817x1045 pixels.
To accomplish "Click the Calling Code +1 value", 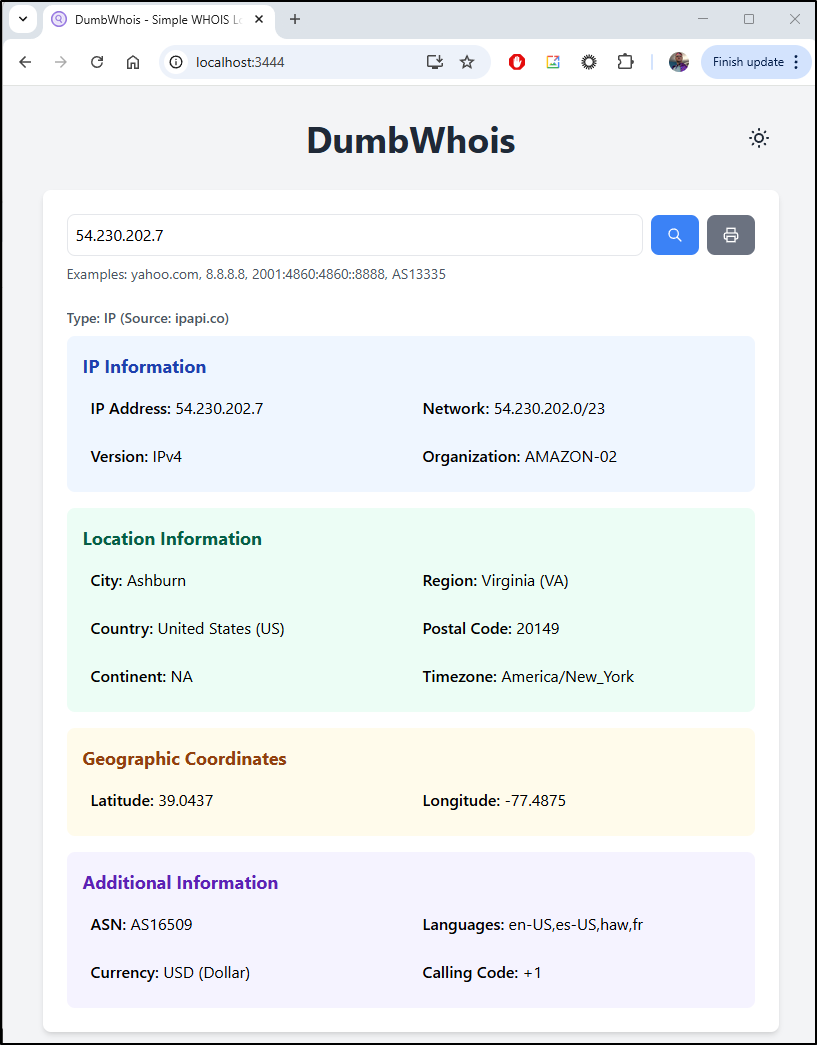I will click(x=532, y=972).
